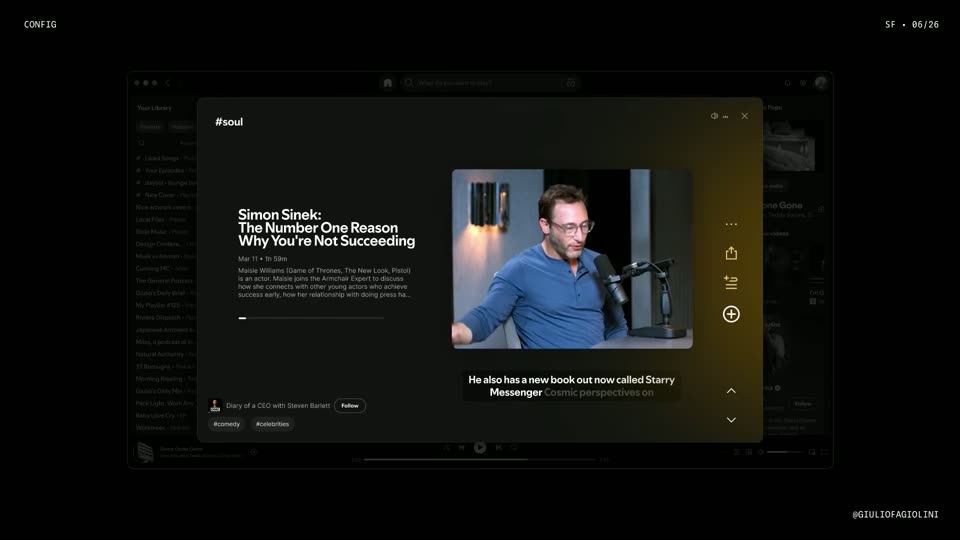Click the #soul heading
The width and height of the screenshot is (960, 540).
pos(229,122)
